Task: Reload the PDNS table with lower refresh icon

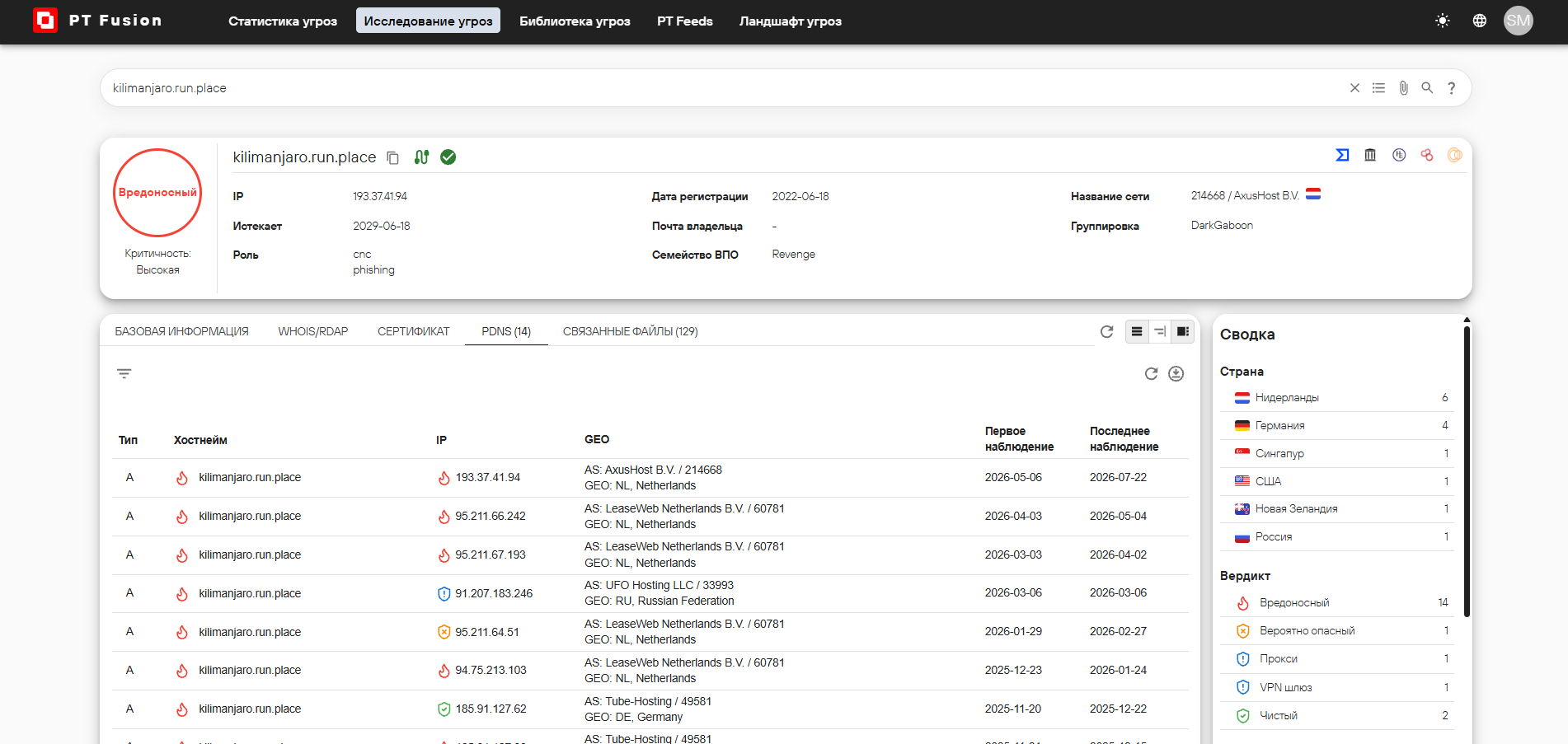Action: [1152, 374]
